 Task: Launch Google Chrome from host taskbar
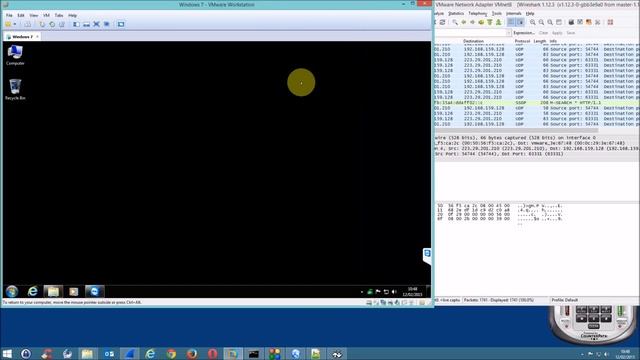point(171,353)
